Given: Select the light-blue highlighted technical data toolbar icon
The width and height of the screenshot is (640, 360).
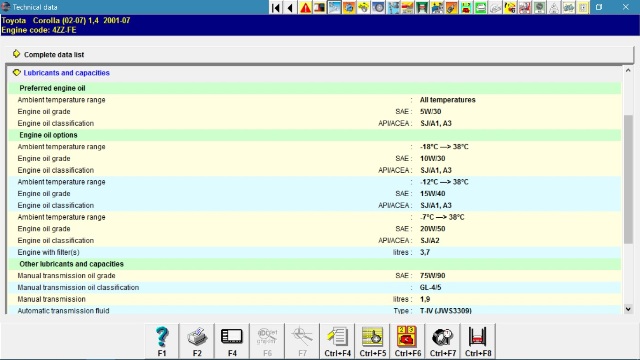Looking at the screenshot, I should tap(334, 7).
